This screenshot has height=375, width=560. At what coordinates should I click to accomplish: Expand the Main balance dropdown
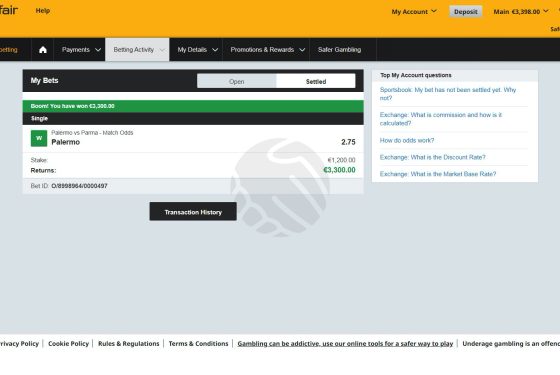click(521, 11)
